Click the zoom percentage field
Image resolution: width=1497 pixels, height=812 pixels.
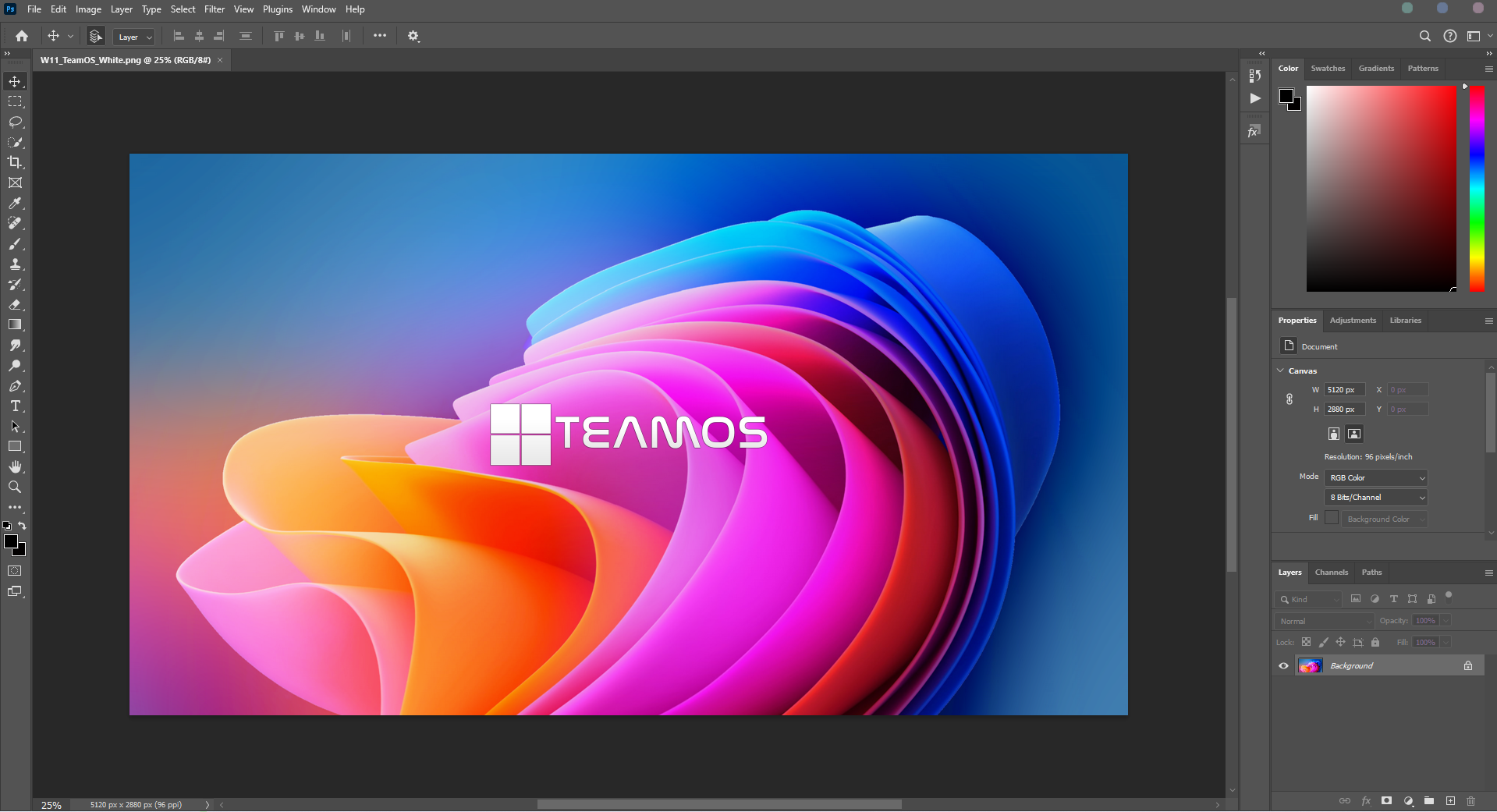coord(51,805)
